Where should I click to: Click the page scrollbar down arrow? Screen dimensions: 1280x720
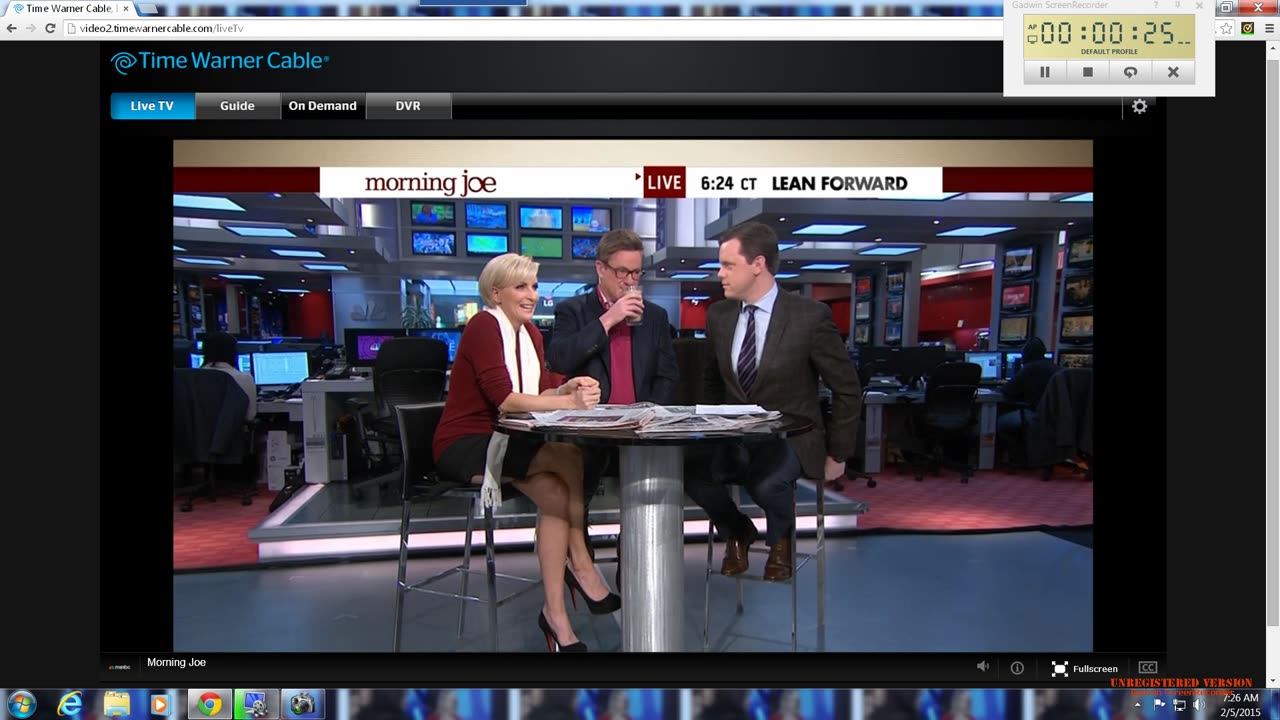coord(1272,682)
